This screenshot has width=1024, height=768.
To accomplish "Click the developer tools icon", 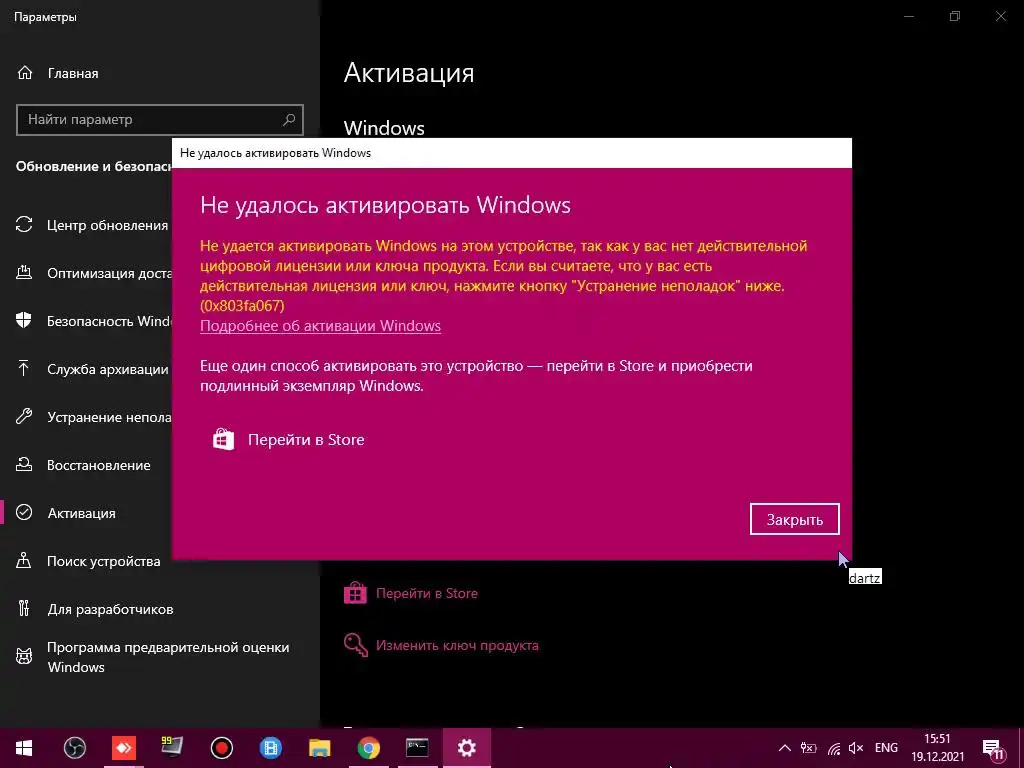I will (x=24, y=609).
